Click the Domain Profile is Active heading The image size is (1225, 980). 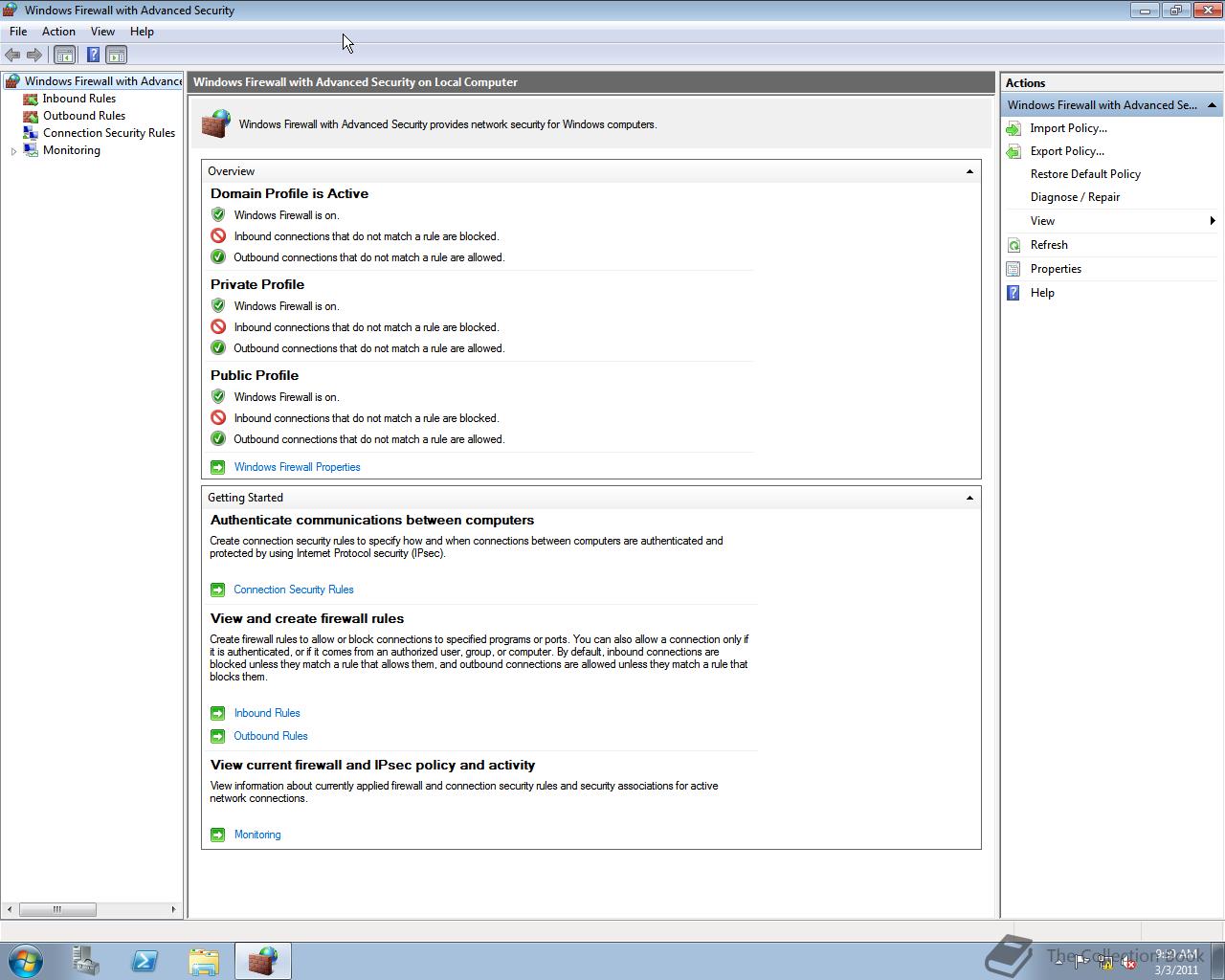point(289,193)
